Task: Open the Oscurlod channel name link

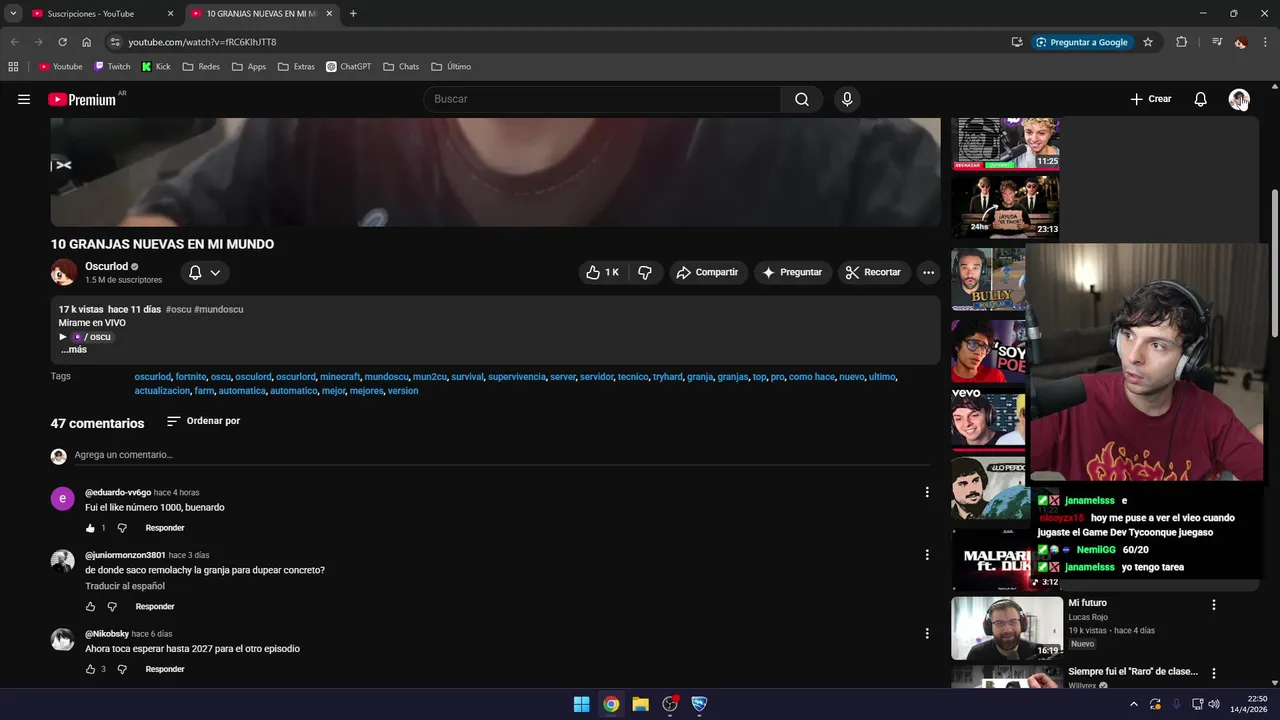Action: 106,266
